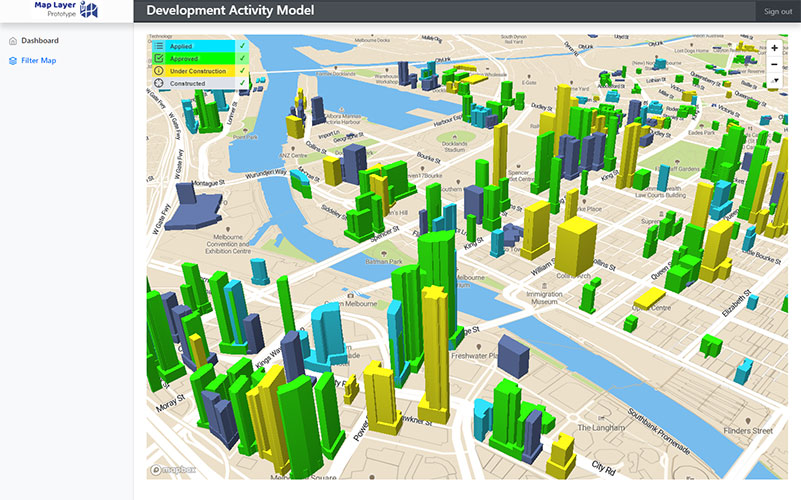Zoom in with the map plus button

tap(774, 48)
